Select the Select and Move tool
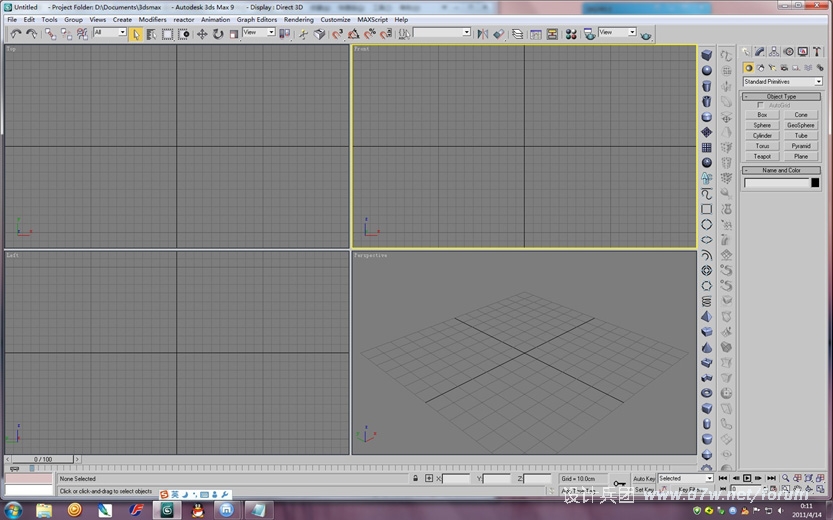Viewport: 833px width, 520px height. (202, 35)
